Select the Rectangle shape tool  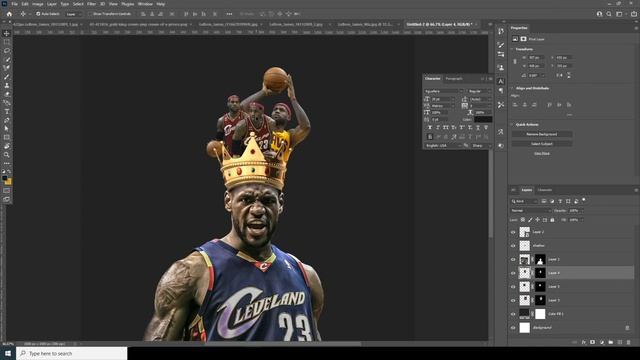point(7,137)
